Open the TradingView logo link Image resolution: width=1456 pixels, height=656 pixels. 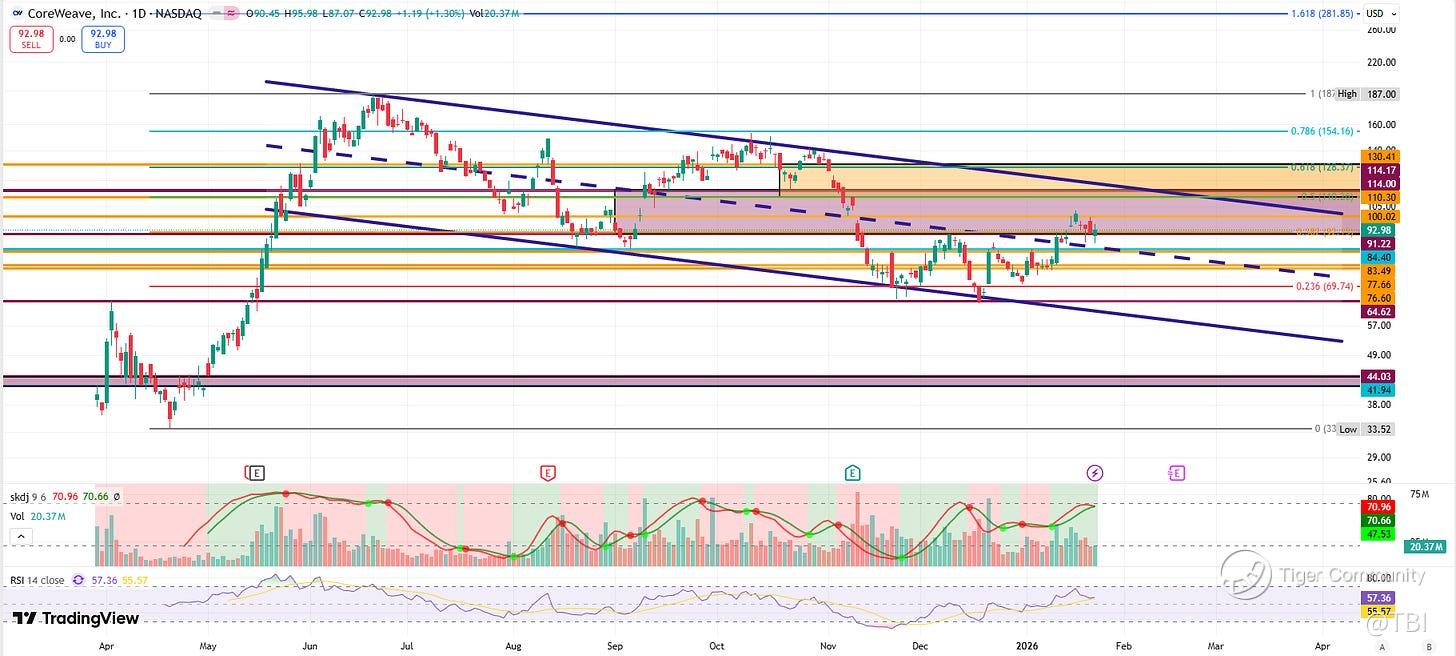click(76, 618)
